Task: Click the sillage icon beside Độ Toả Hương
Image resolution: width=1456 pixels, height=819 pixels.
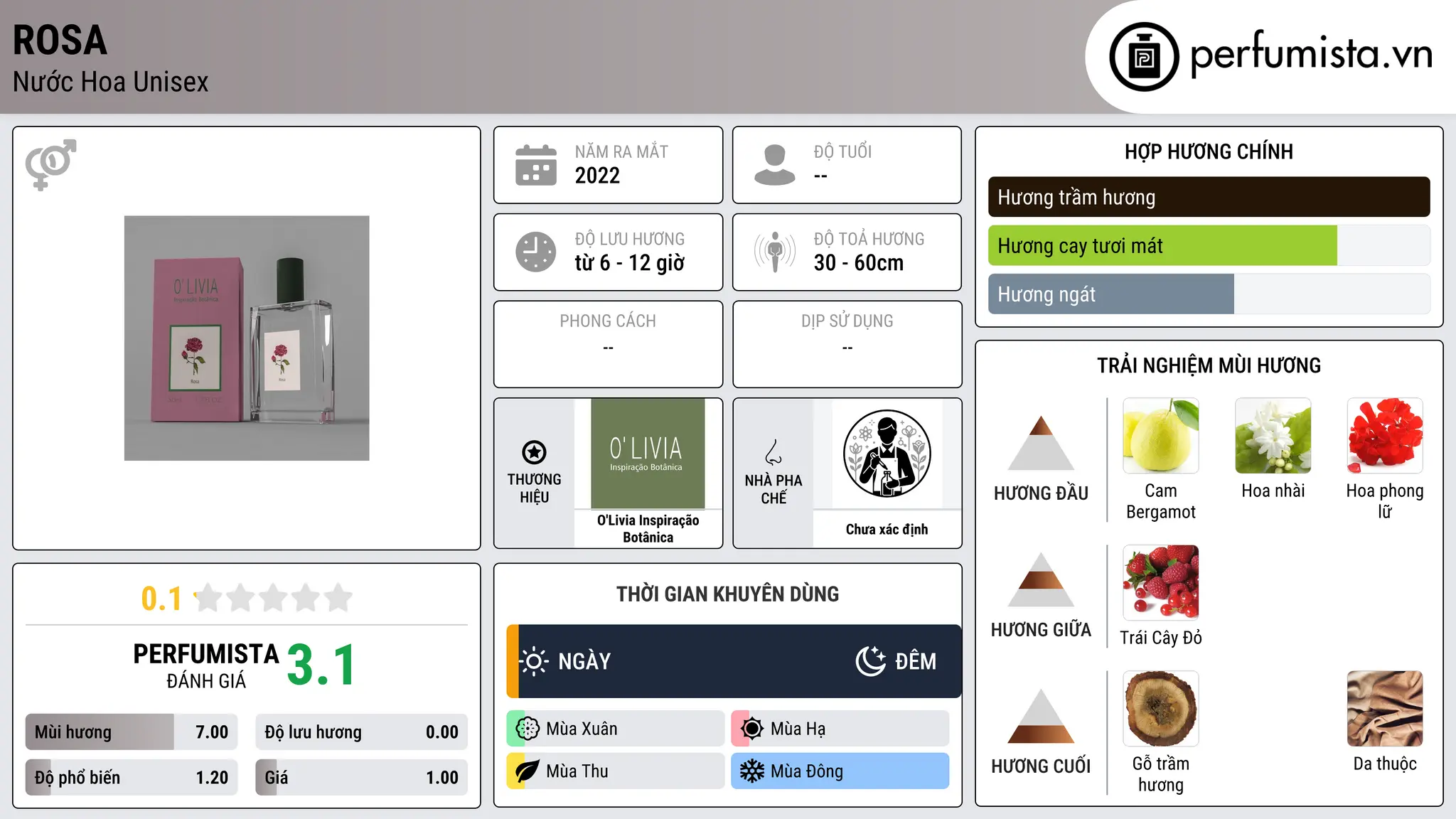Action: 774,252
